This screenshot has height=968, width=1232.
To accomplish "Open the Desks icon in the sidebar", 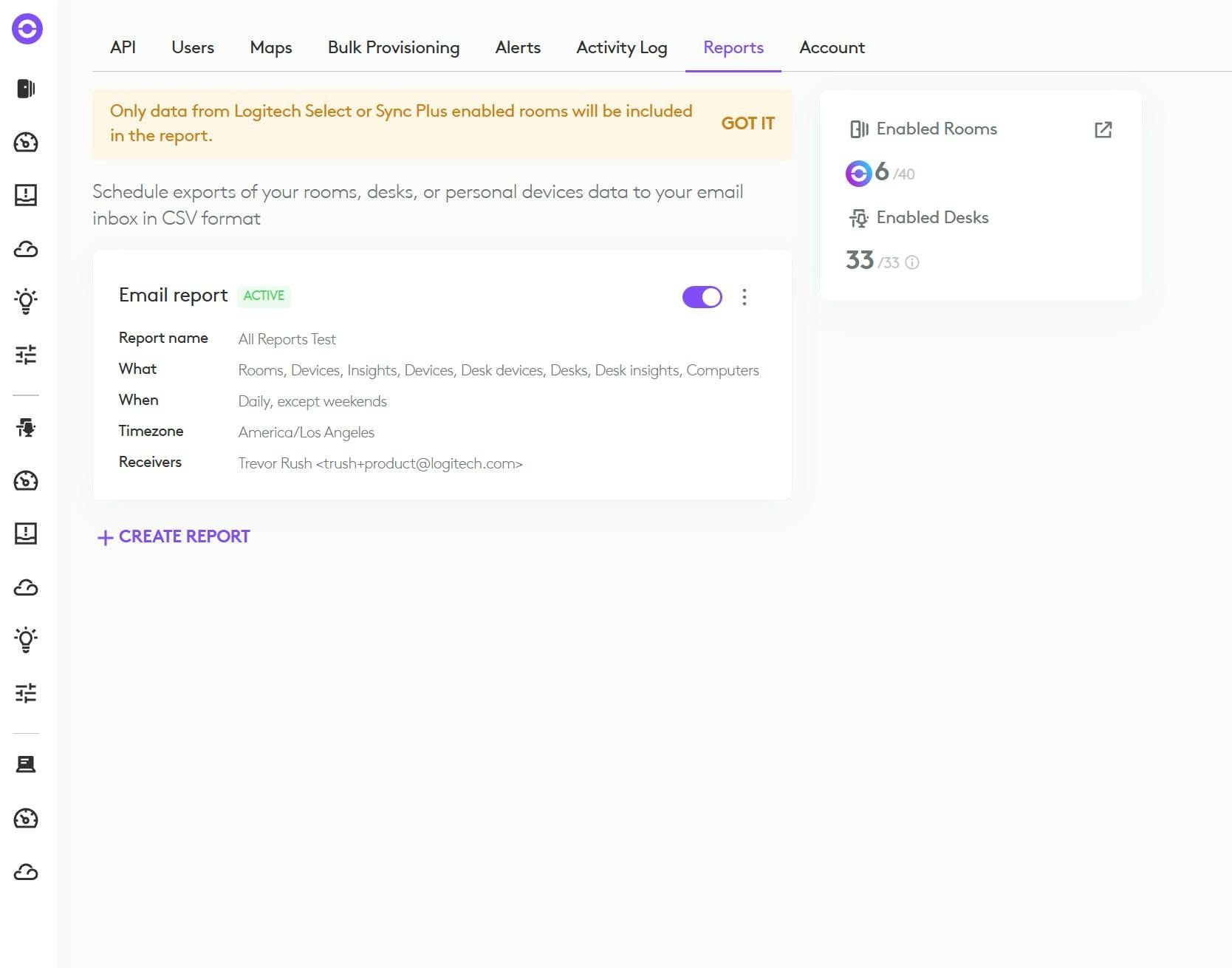I will point(26,428).
